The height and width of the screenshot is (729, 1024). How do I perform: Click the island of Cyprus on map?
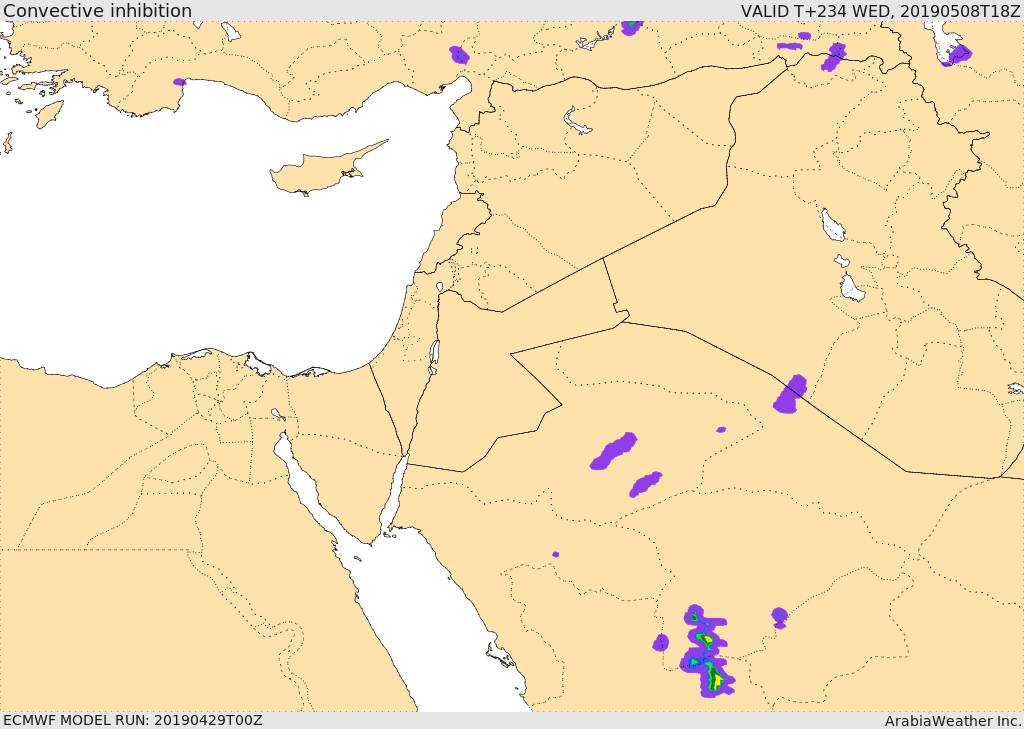point(325,170)
